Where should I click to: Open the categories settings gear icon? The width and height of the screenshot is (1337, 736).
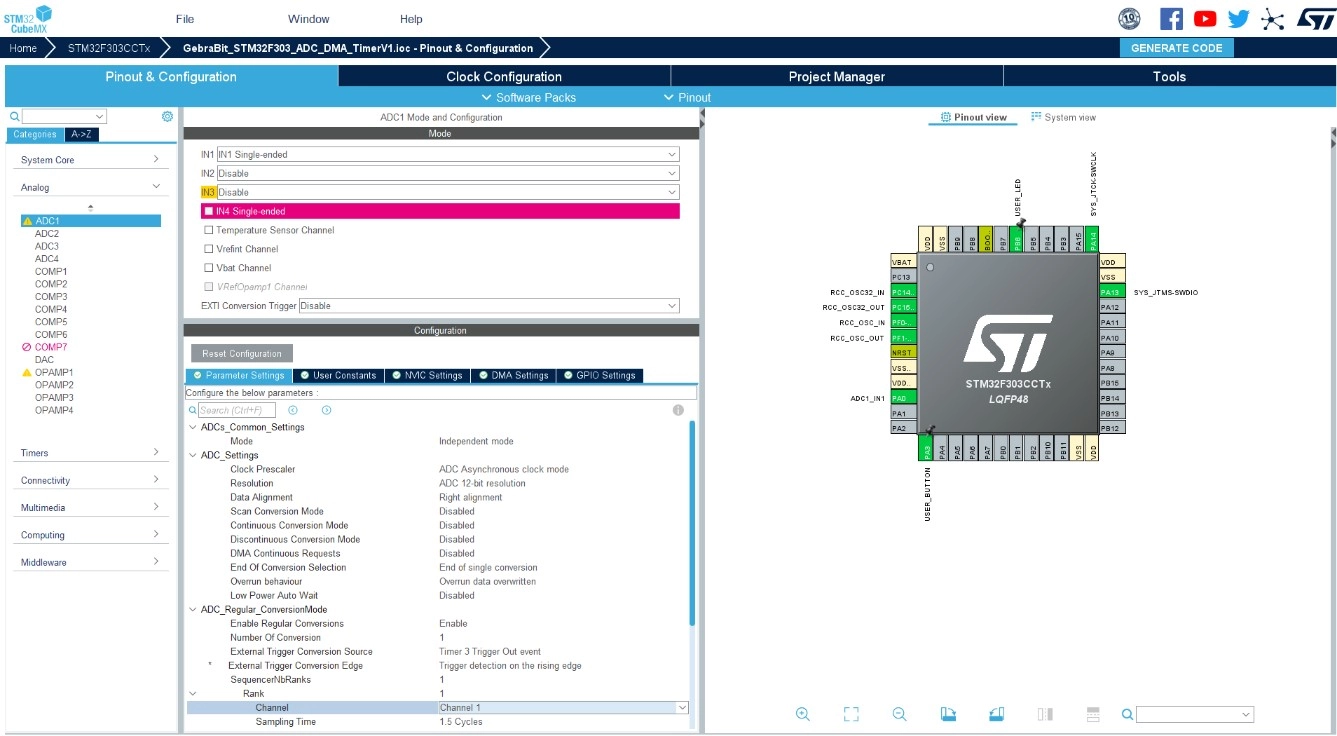click(167, 116)
